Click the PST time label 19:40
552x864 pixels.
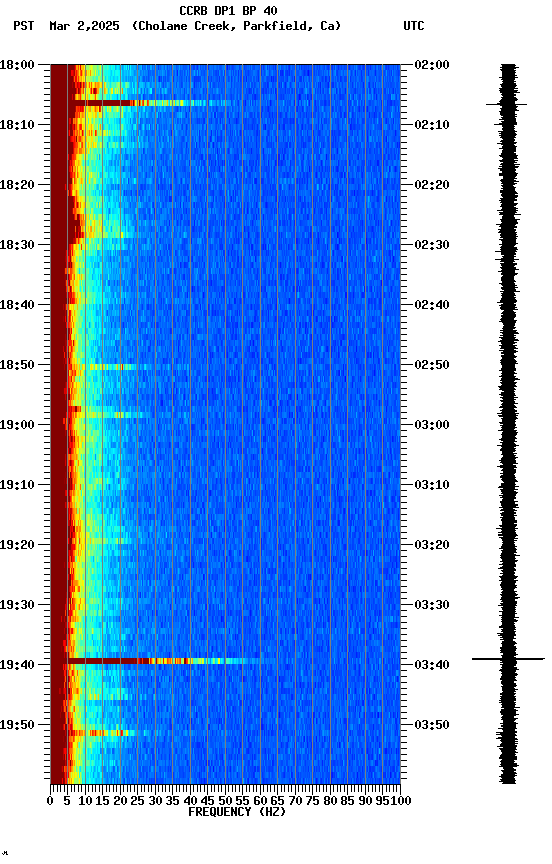[17, 665]
